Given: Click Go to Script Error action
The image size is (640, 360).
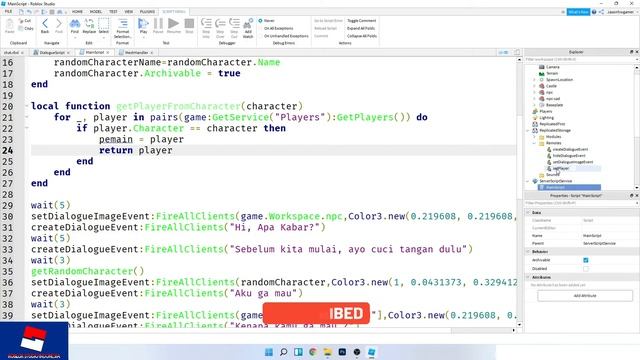Looking at the screenshot, I should (328, 21).
